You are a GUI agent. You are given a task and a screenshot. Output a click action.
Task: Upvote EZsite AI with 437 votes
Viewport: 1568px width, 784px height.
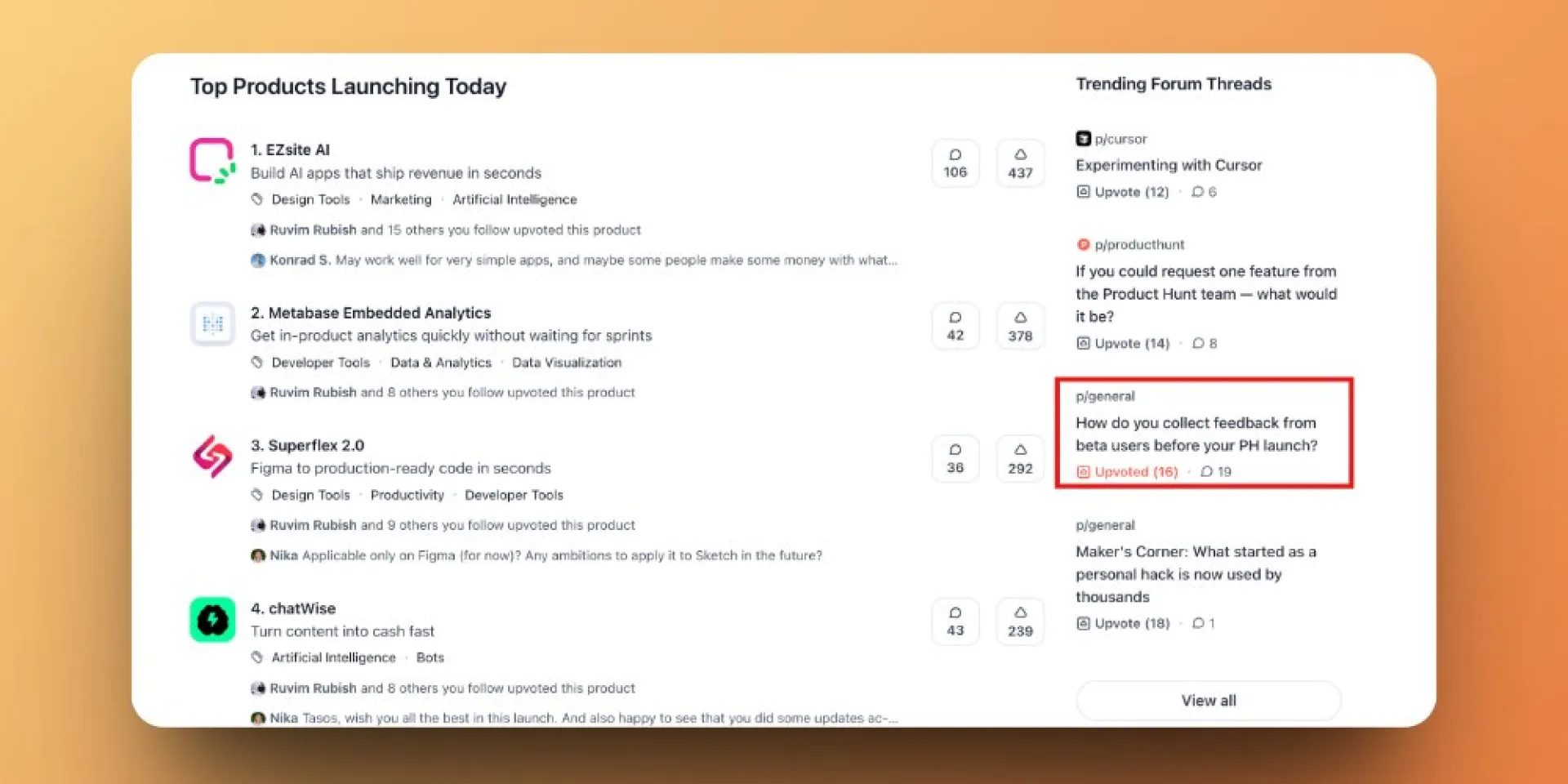1020,163
